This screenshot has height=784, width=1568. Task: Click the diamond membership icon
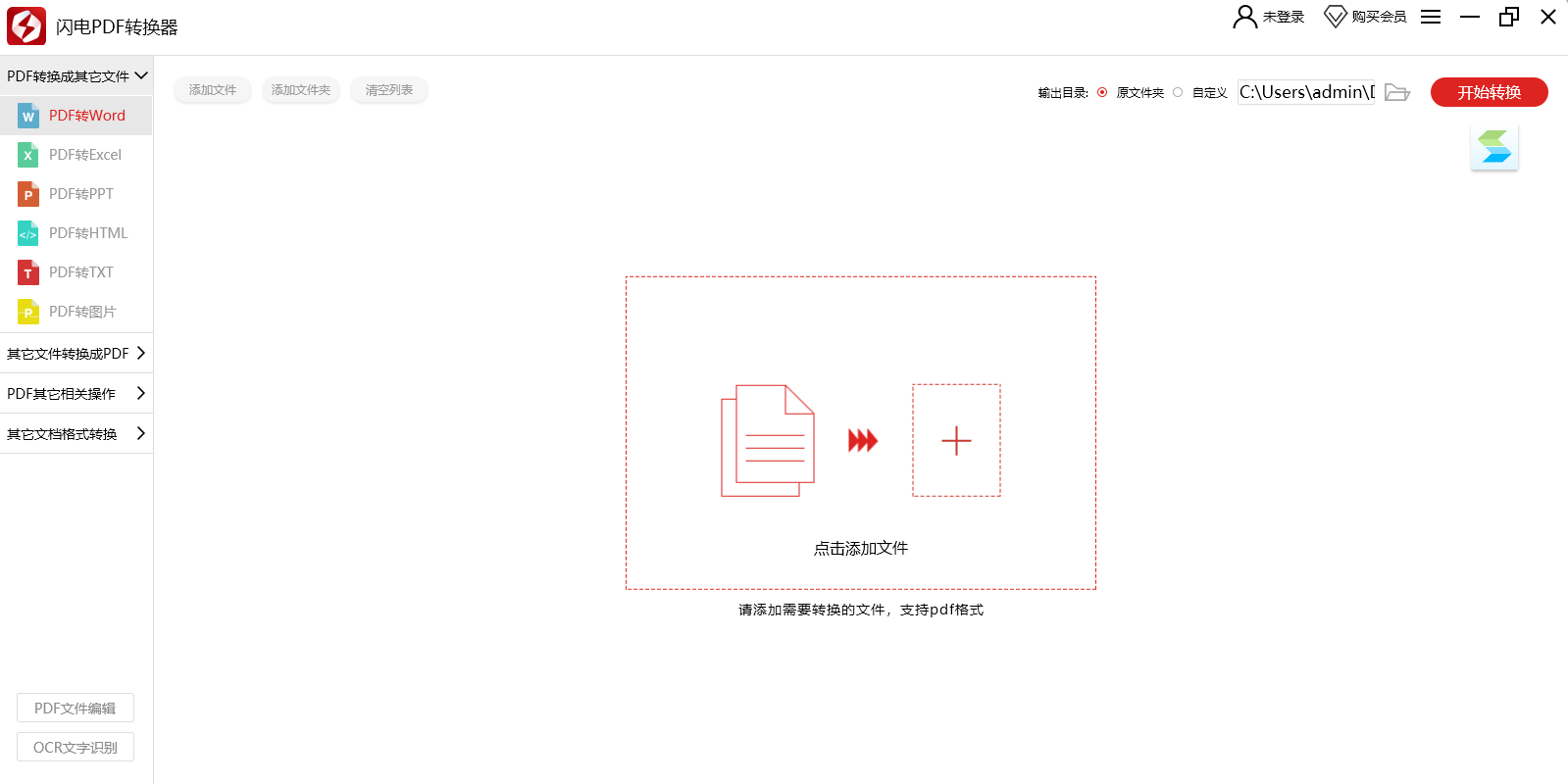[1335, 17]
